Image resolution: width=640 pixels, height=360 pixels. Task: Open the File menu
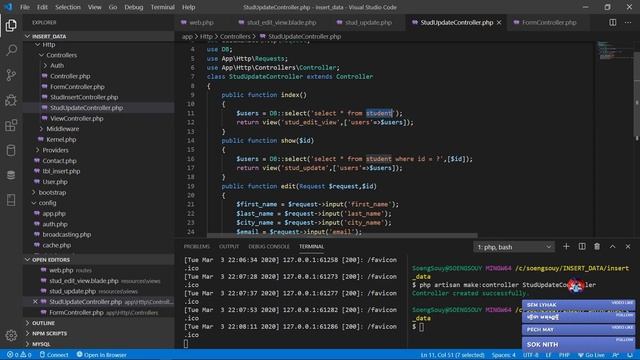click(x=25, y=7)
